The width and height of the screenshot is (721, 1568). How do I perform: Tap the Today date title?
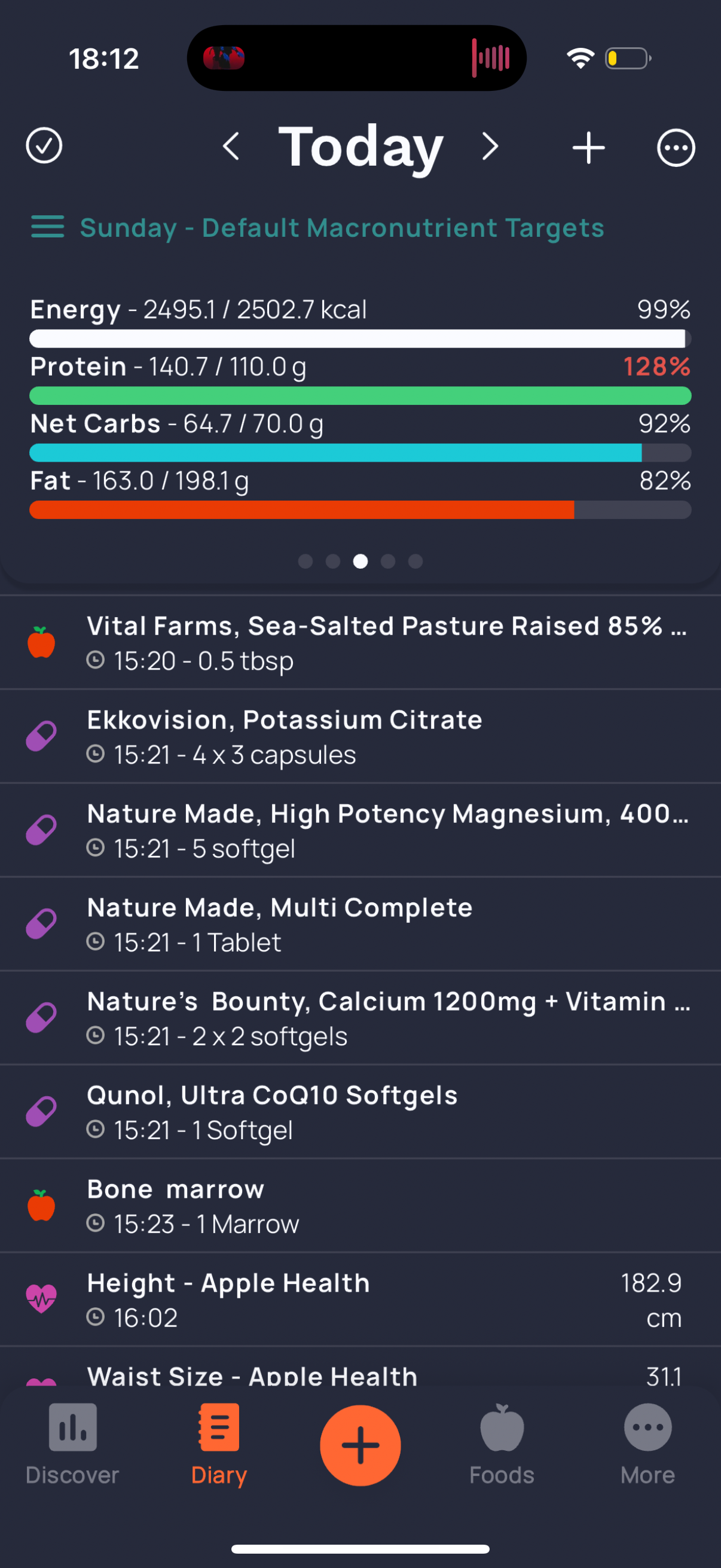[361, 147]
